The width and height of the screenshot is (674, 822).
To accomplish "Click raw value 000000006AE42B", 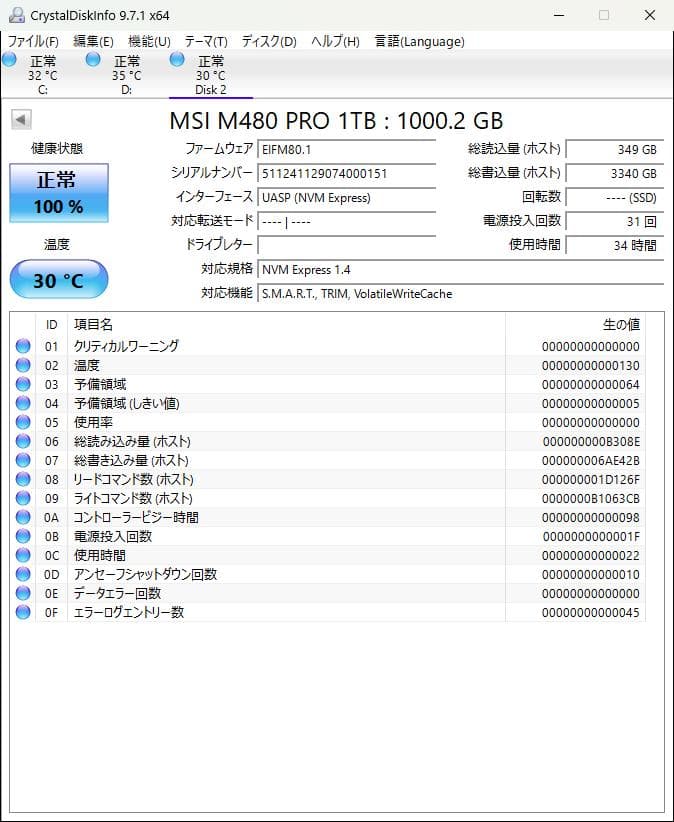I will coord(591,461).
